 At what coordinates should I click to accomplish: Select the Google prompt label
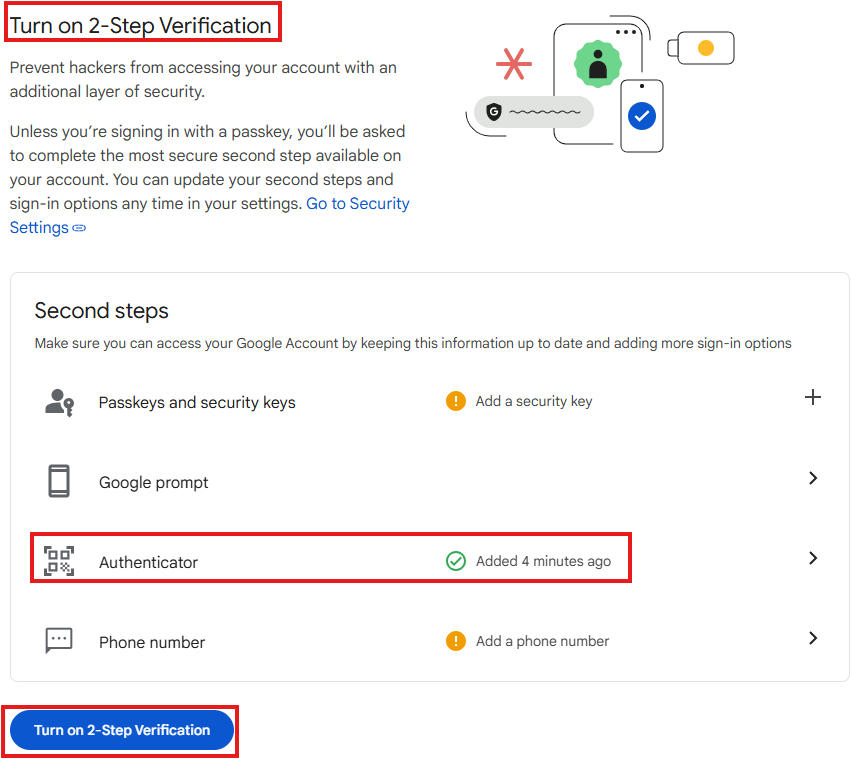[153, 483]
